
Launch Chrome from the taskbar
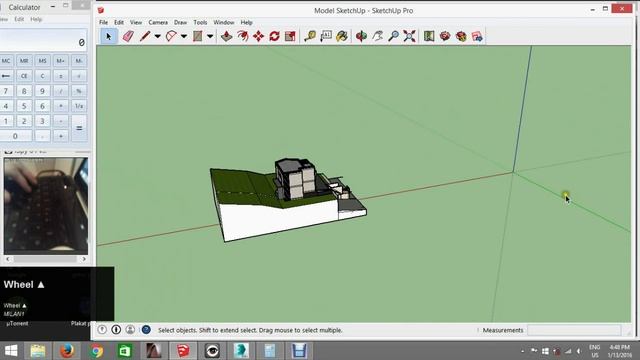point(96,351)
